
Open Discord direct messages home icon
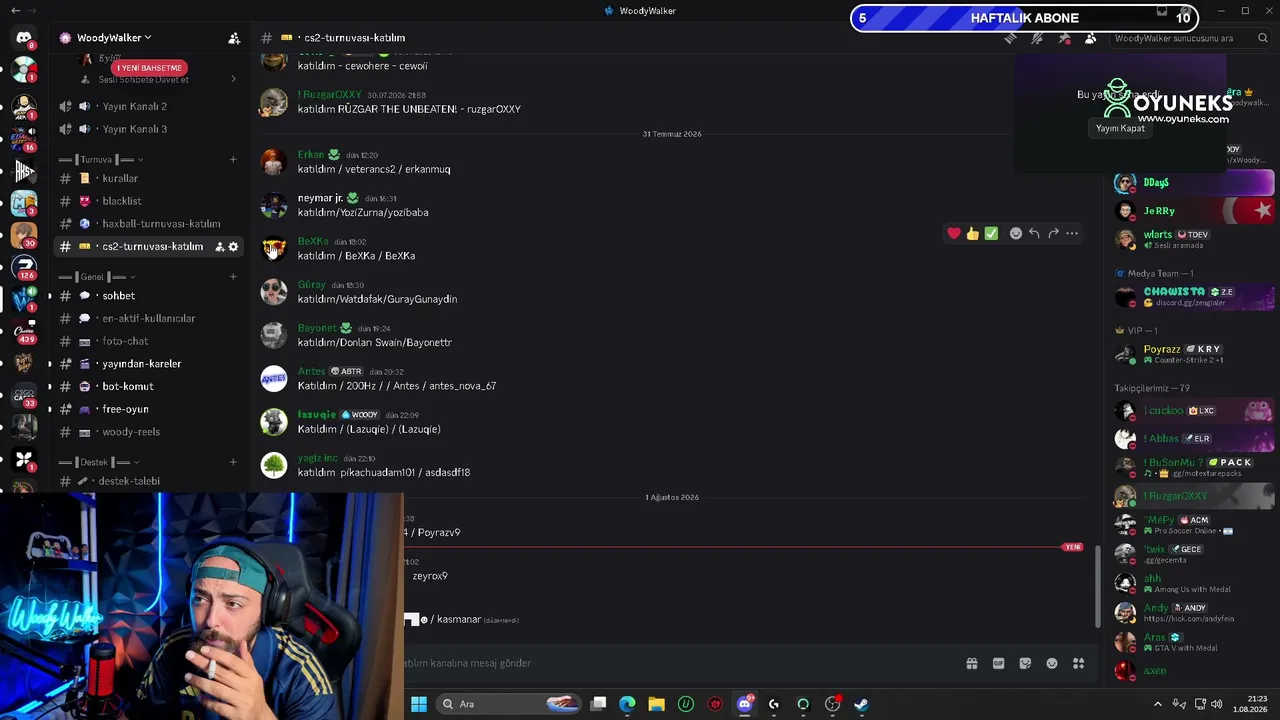click(x=24, y=38)
